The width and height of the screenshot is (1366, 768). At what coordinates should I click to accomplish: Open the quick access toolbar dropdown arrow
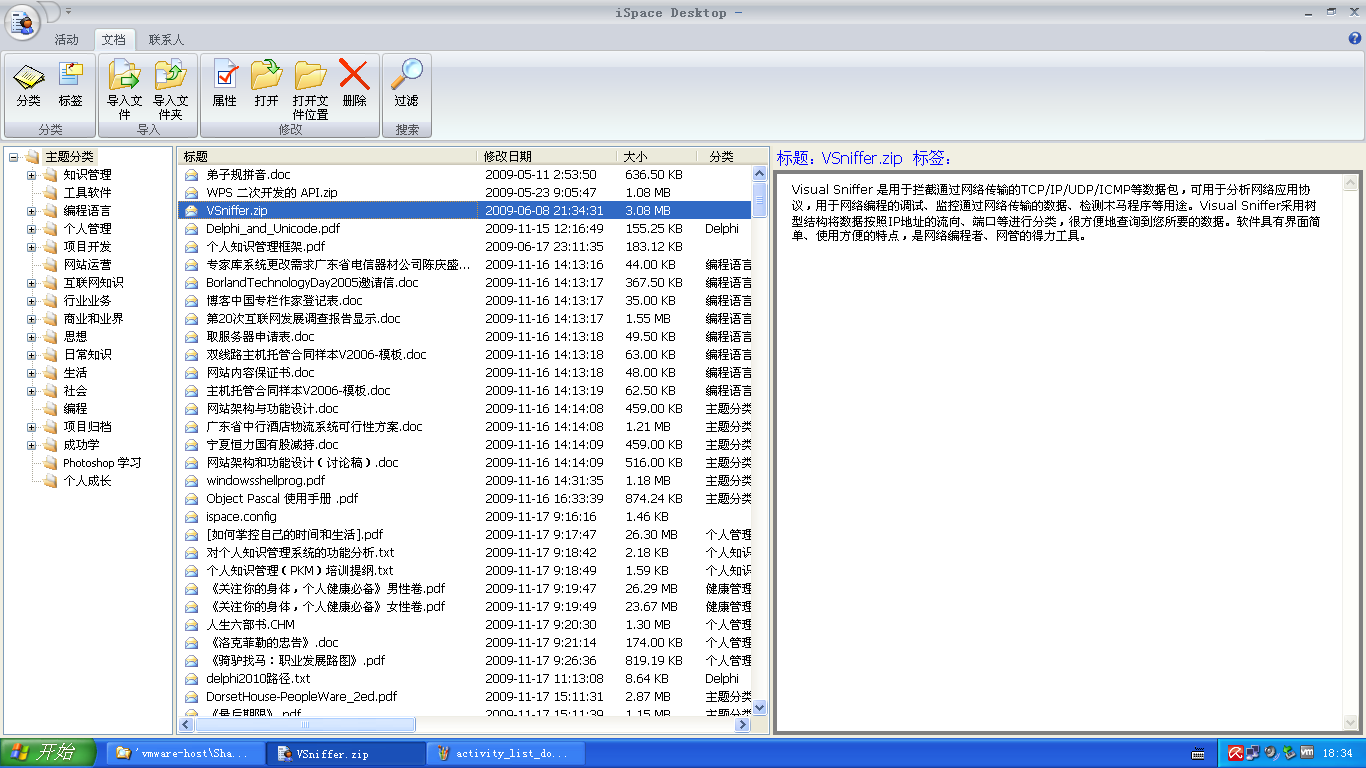tap(68, 12)
